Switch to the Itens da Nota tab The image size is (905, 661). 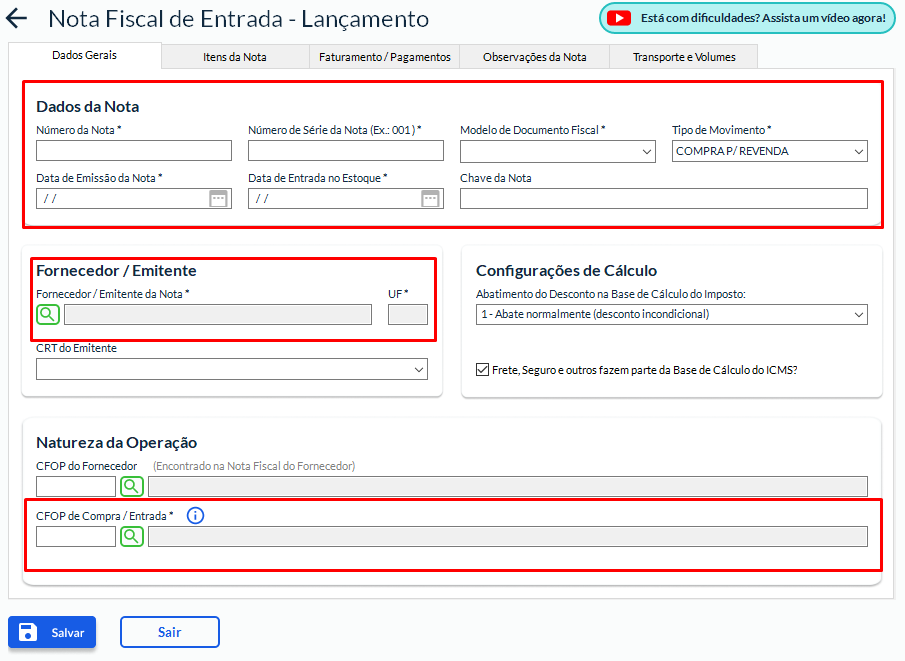tap(235, 57)
